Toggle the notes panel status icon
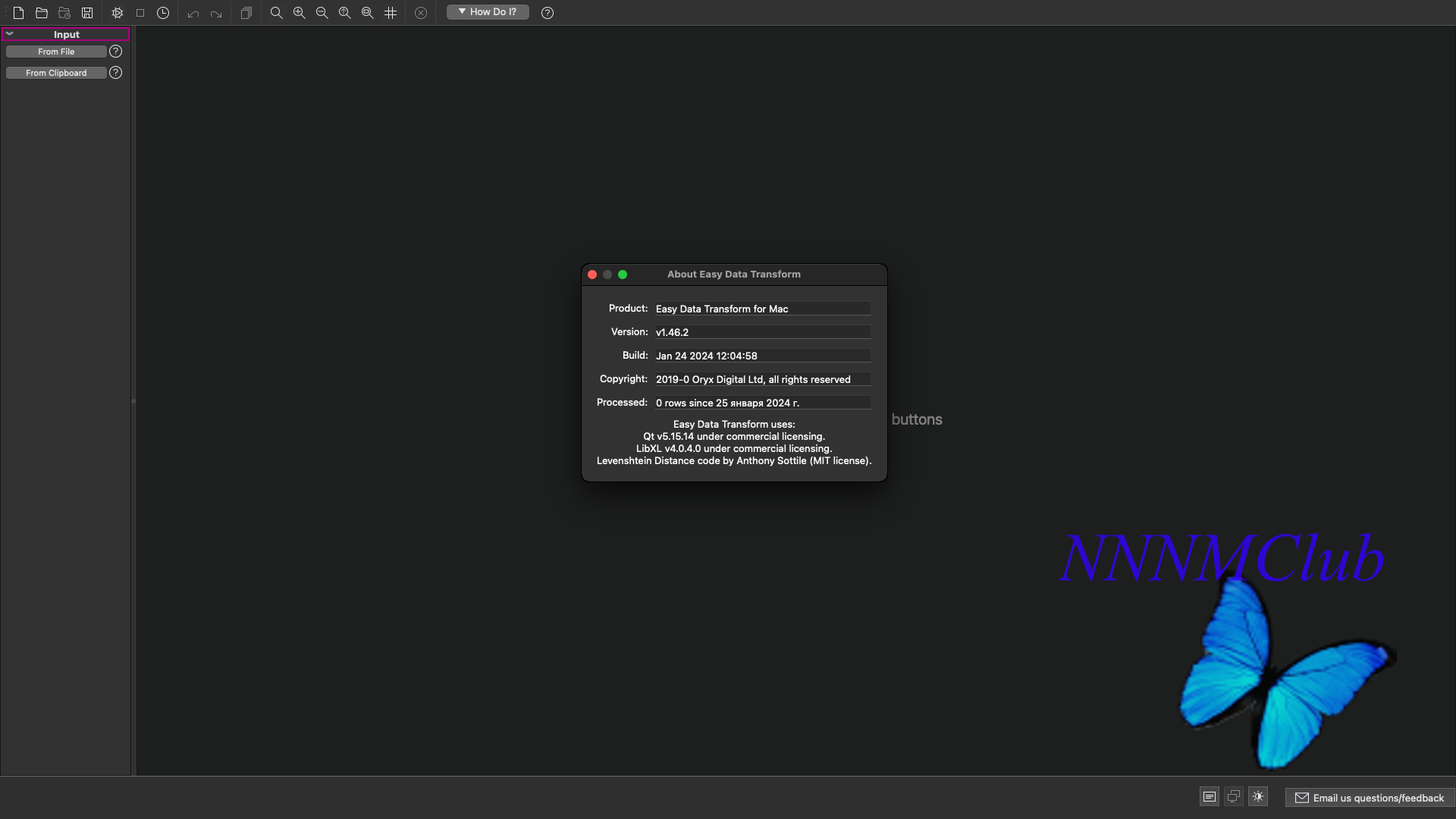1456x819 pixels. (1210, 796)
